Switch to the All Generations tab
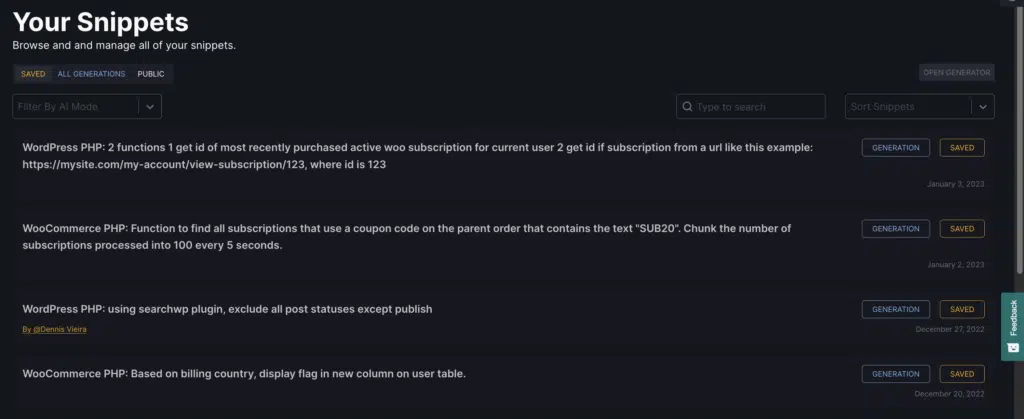Screen dimensions: 1024x419 click(91, 74)
